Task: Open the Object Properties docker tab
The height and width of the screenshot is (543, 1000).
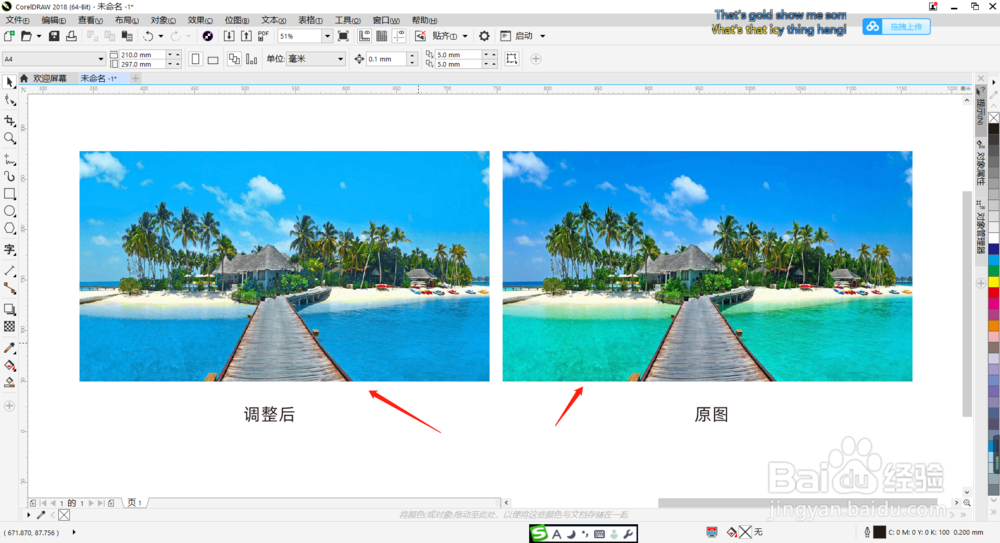Action: (981, 163)
